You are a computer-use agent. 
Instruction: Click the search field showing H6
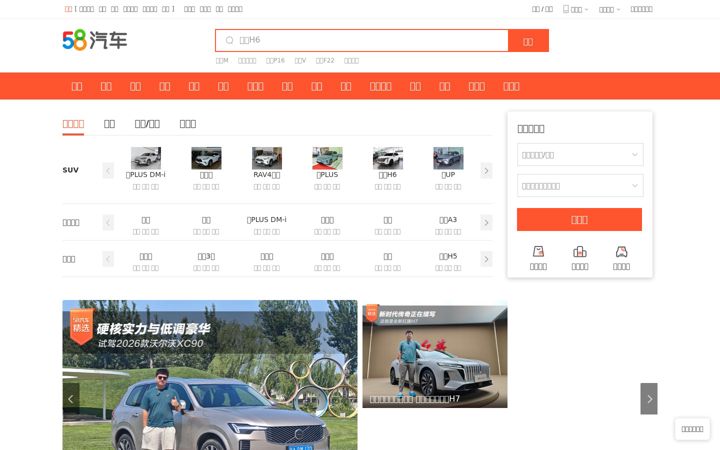(x=362, y=40)
